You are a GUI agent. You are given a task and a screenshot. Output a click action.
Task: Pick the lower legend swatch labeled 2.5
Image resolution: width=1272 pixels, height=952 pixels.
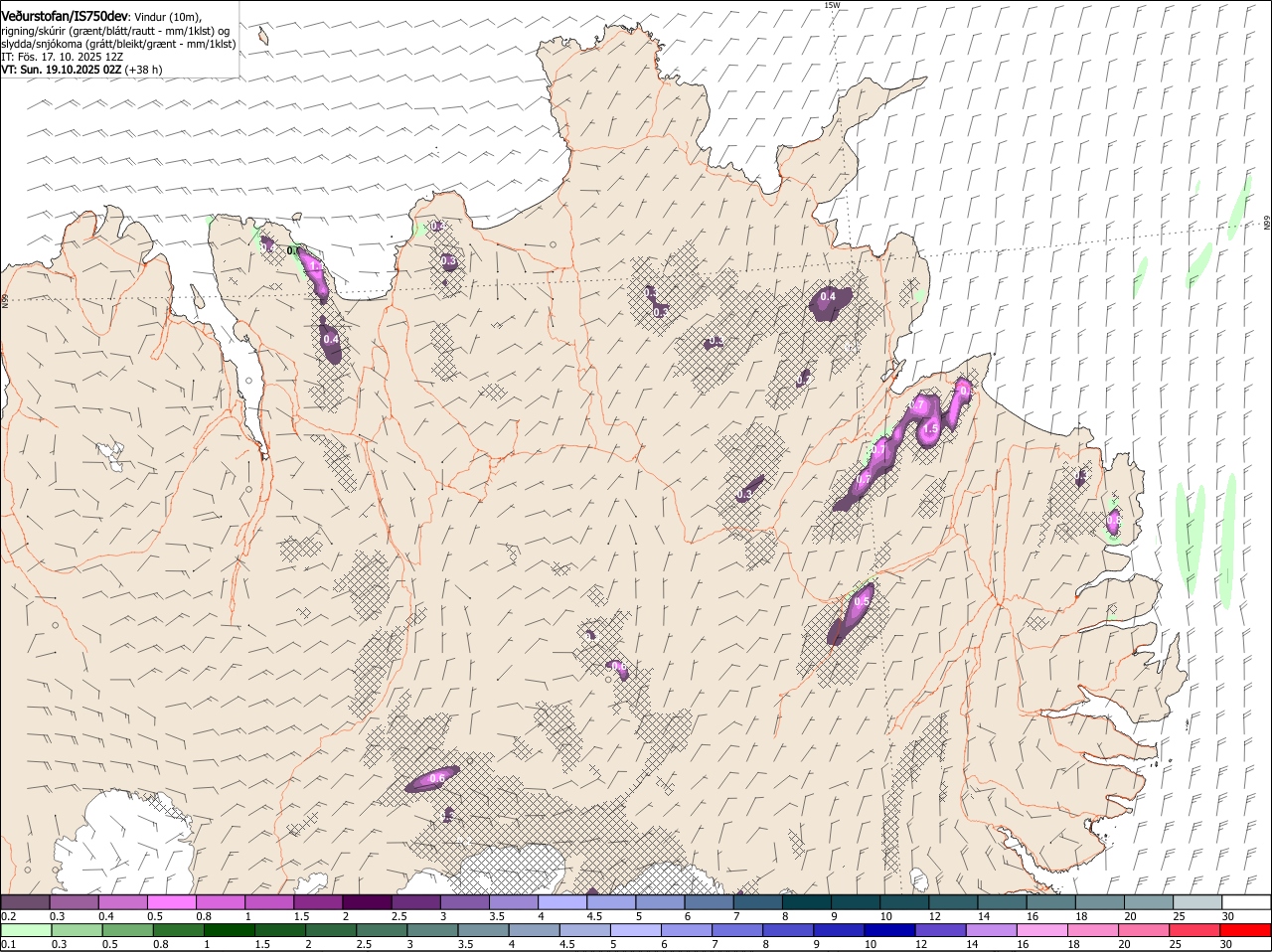[381, 930]
